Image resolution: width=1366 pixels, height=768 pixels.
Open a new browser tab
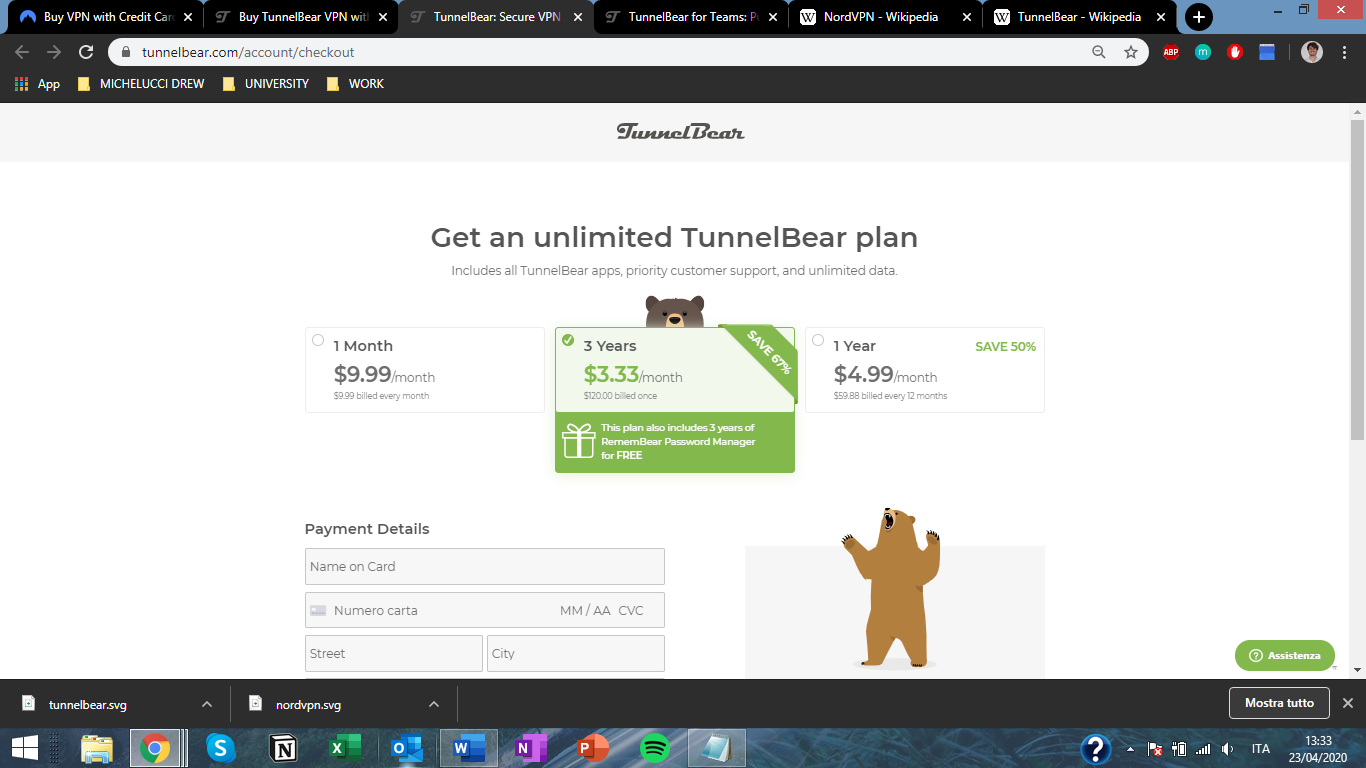1199,17
